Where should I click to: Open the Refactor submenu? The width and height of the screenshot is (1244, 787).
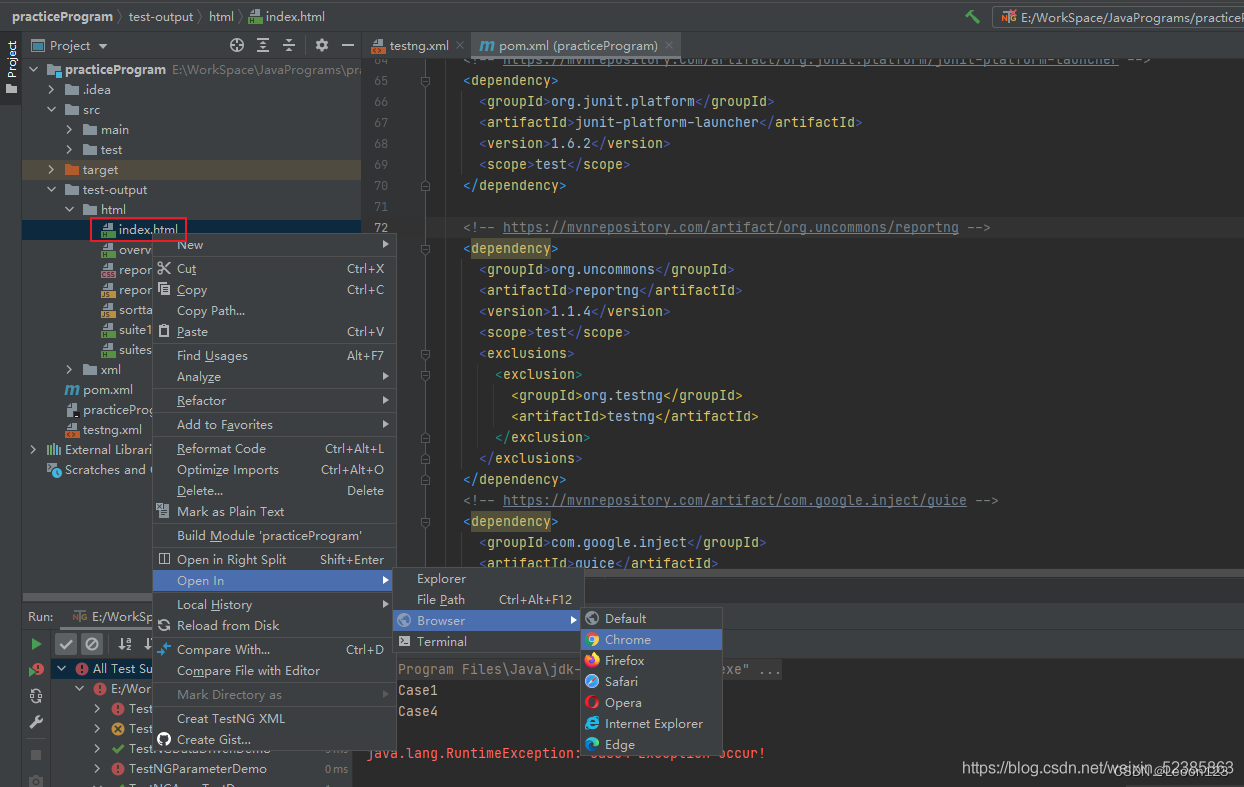click(x=273, y=401)
